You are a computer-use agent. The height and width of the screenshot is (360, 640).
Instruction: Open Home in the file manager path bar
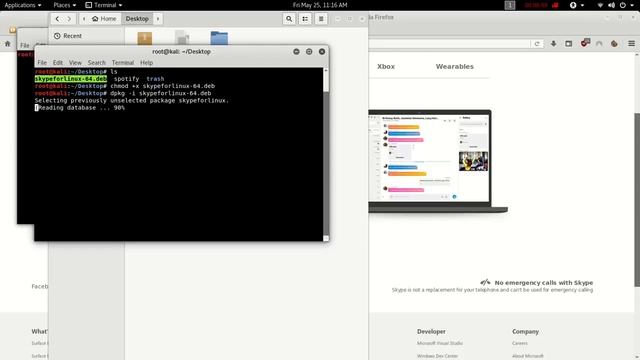tap(104, 19)
